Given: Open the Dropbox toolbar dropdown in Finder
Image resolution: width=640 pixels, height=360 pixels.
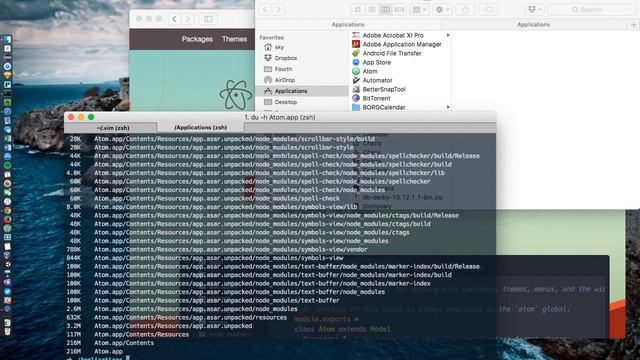Looking at the screenshot, I should [534, 9].
